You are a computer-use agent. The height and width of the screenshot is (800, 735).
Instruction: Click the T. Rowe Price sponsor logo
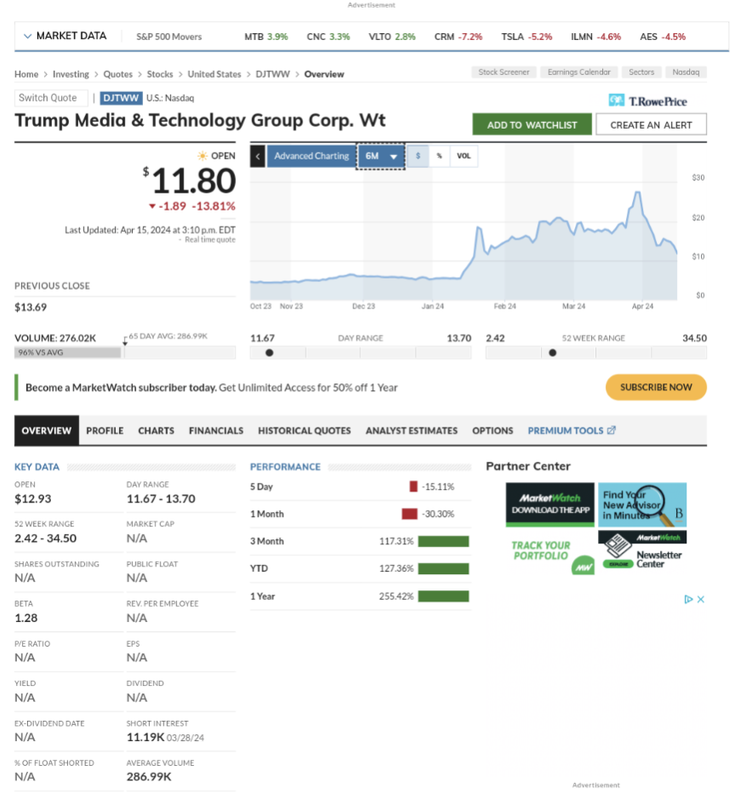click(648, 101)
